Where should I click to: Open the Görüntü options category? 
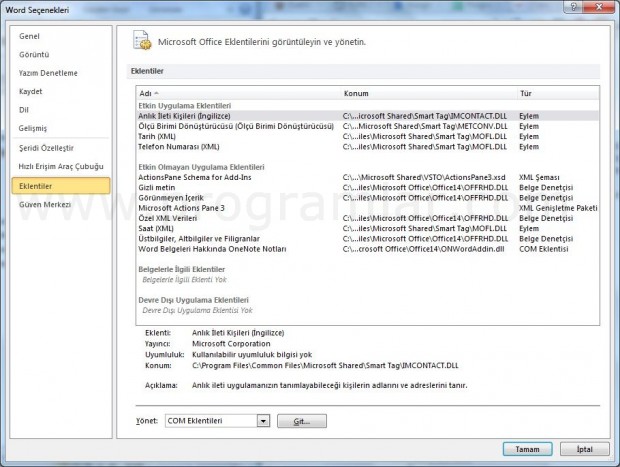(34, 55)
